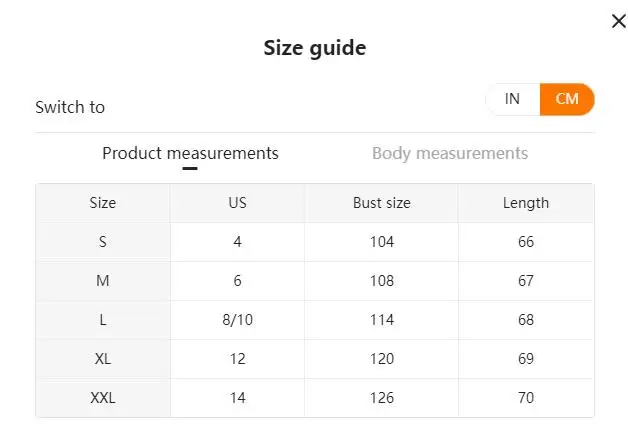628x433 pixels.
Task: Click the 126 bust size cell
Action: pyautogui.click(x=382, y=398)
